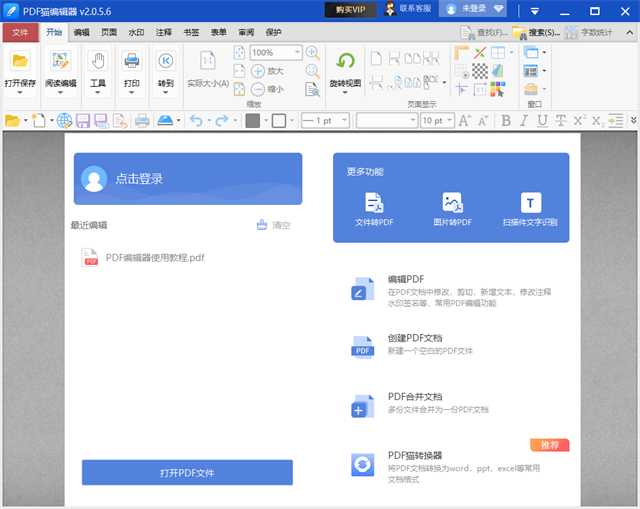The image size is (640, 509).
Task: Click the 打开PDF文件 button
Action: pyautogui.click(x=187, y=473)
